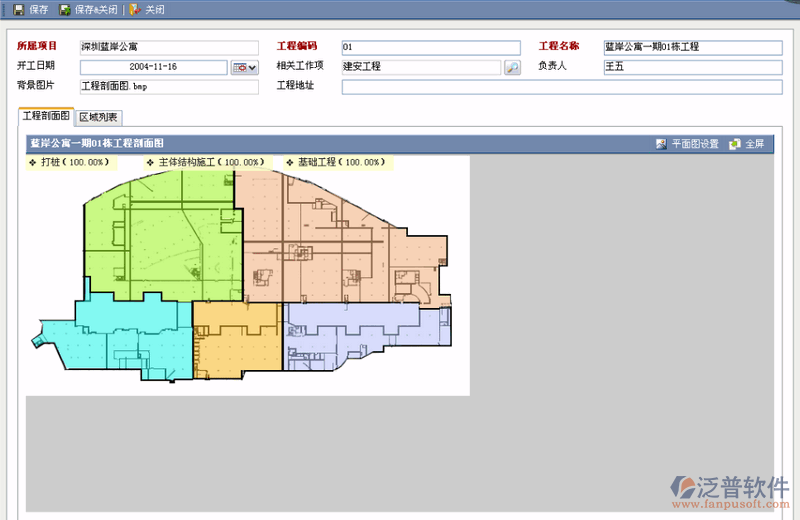
Task: Switch to the 区域列表 tab
Action: click(x=98, y=117)
